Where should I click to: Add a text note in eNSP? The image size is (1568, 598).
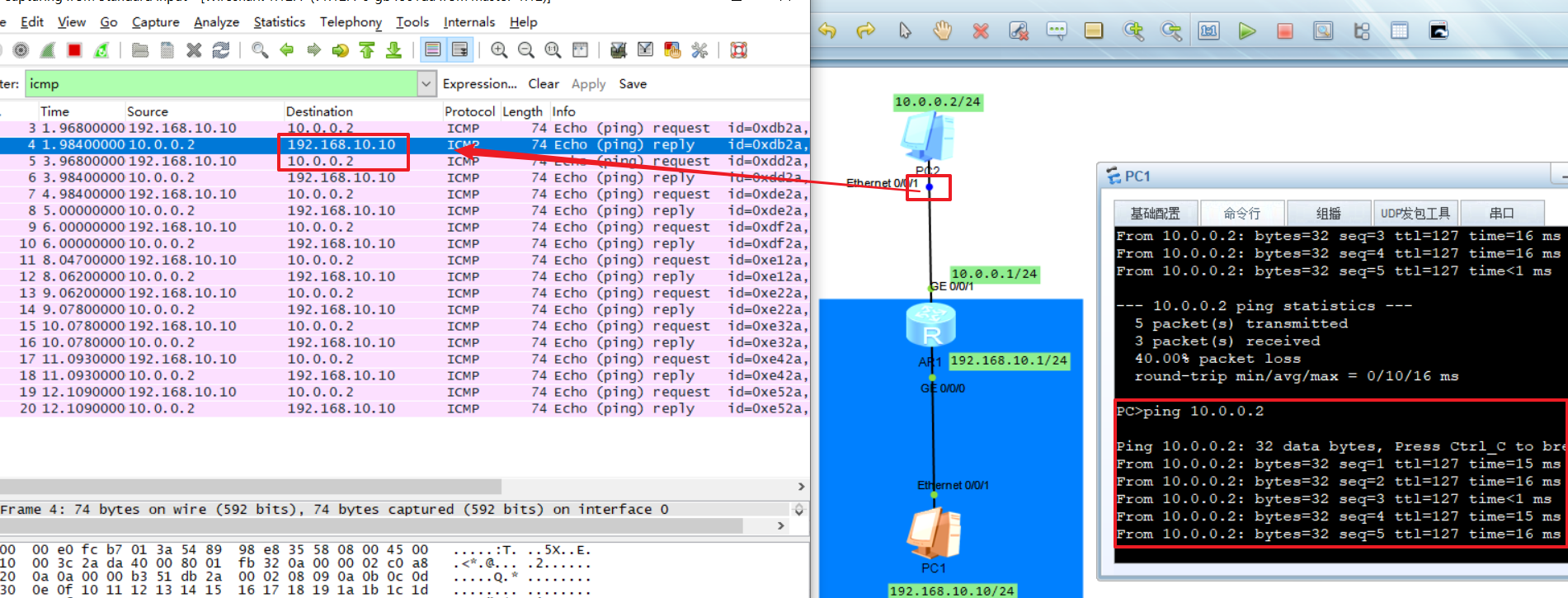coord(1057,31)
